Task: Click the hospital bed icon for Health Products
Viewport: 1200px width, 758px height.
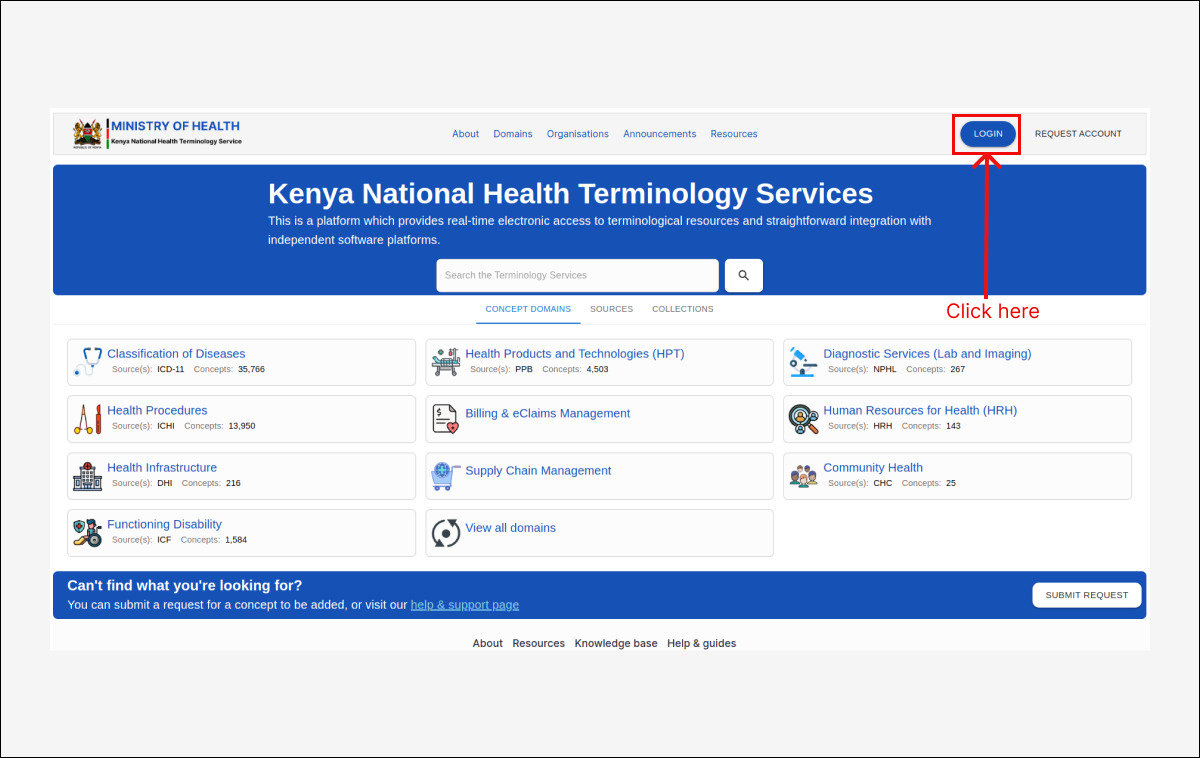Action: (x=446, y=362)
